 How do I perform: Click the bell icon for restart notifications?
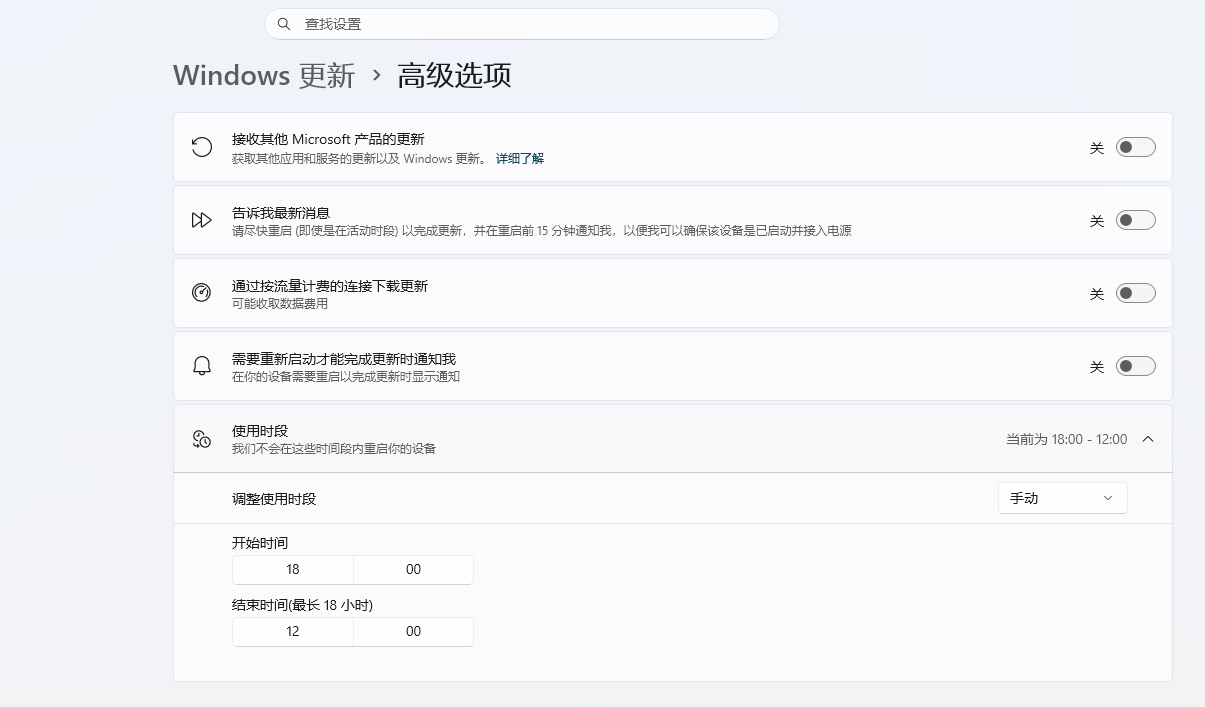202,366
